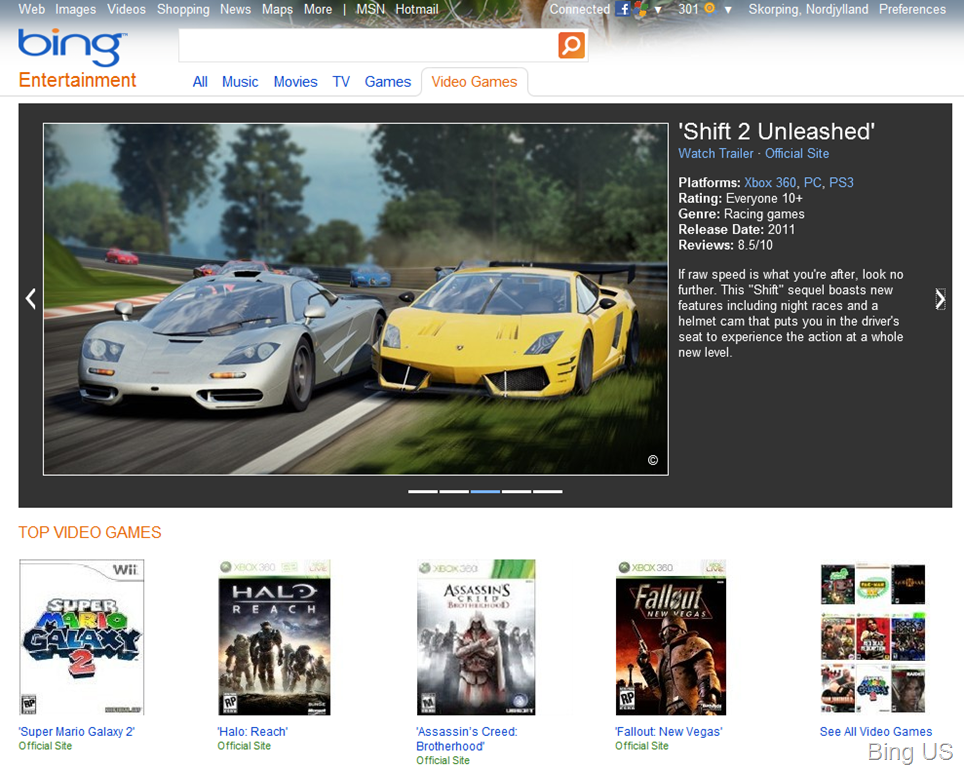Select second carousel indicator bar
Screen dimensions: 964x768
[x=454, y=491]
